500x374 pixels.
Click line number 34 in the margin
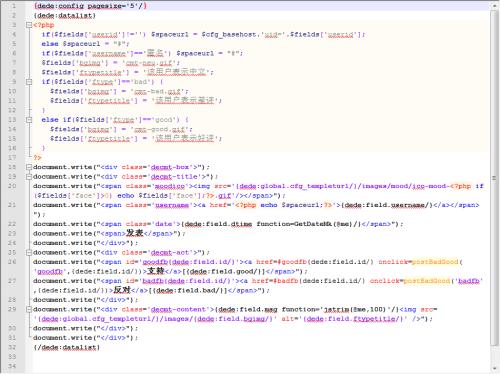click(x=12, y=366)
